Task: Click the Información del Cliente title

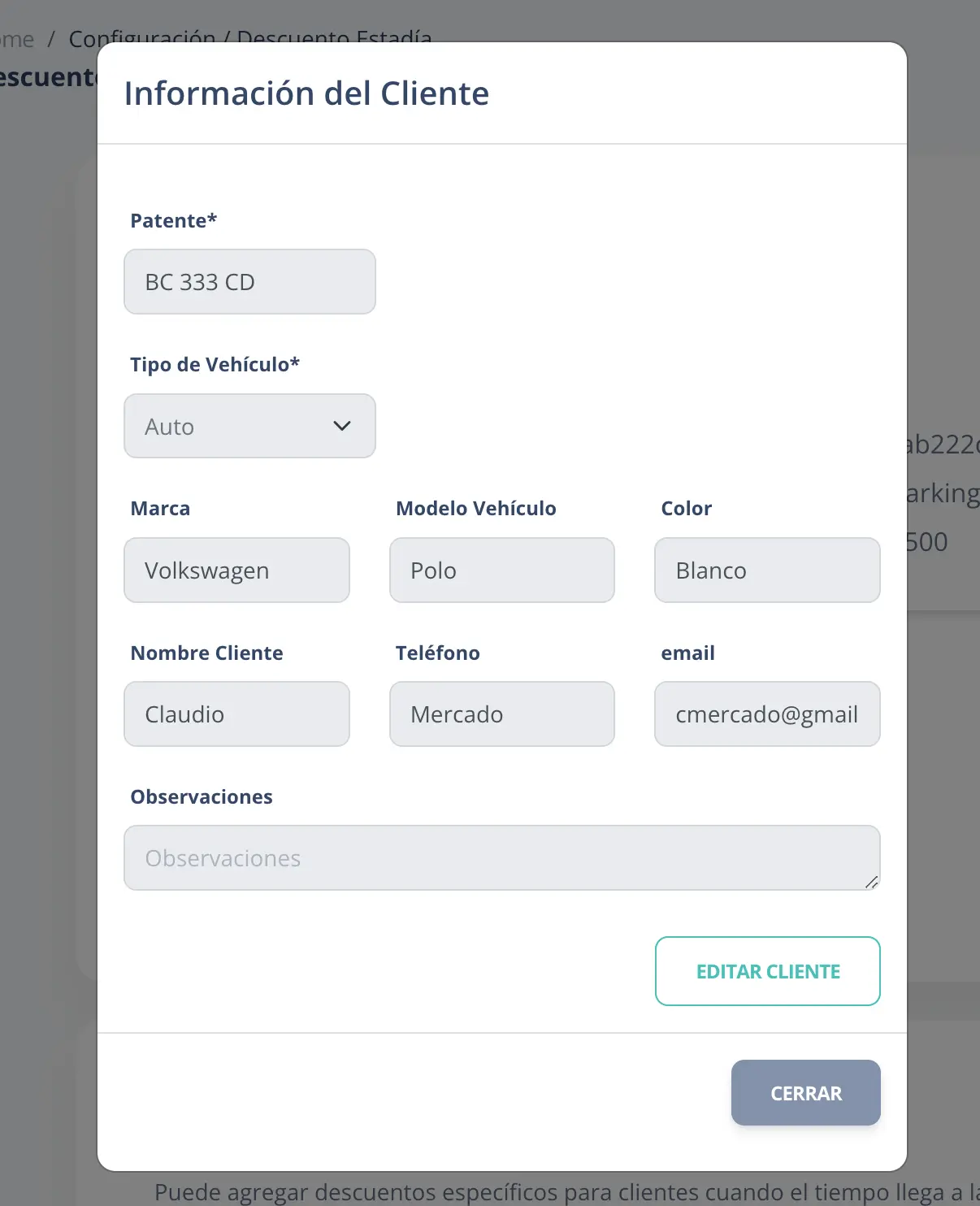Action: (x=306, y=93)
